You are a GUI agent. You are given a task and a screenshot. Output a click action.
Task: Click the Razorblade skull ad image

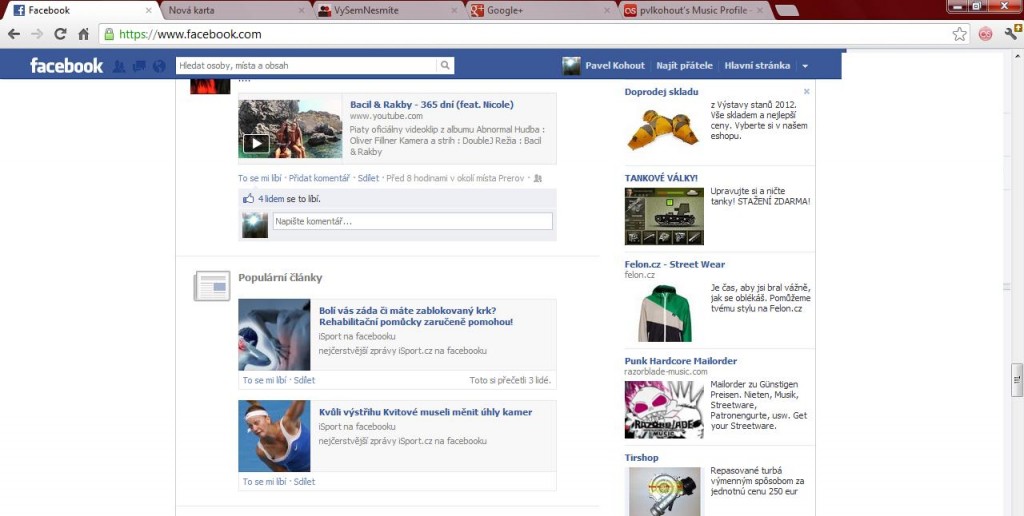(x=664, y=410)
